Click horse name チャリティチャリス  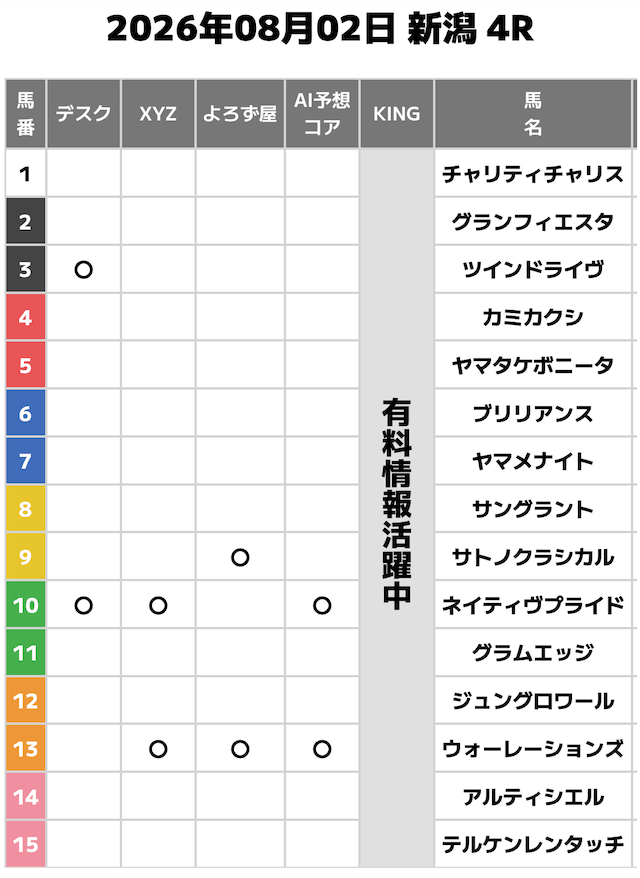tap(532, 174)
